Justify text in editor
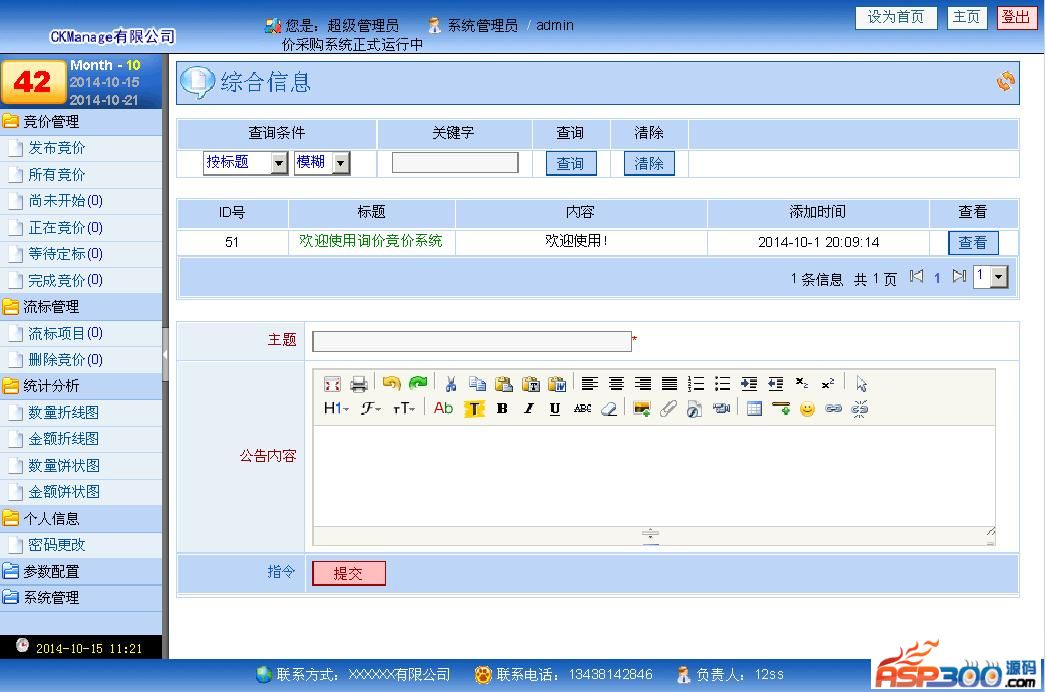The width and height of the screenshot is (1046, 692). click(x=669, y=384)
